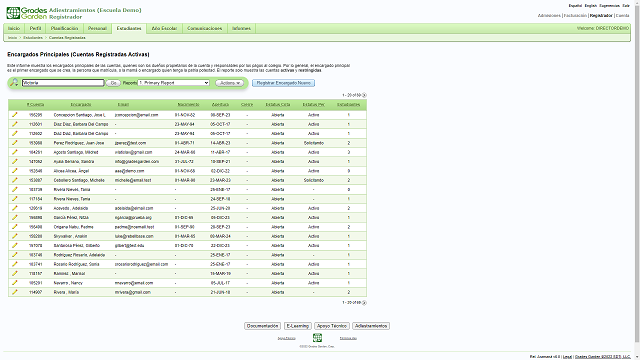This screenshot has width=640, height=360.
Task: Open the Inicio tab
Action: tap(14, 29)
